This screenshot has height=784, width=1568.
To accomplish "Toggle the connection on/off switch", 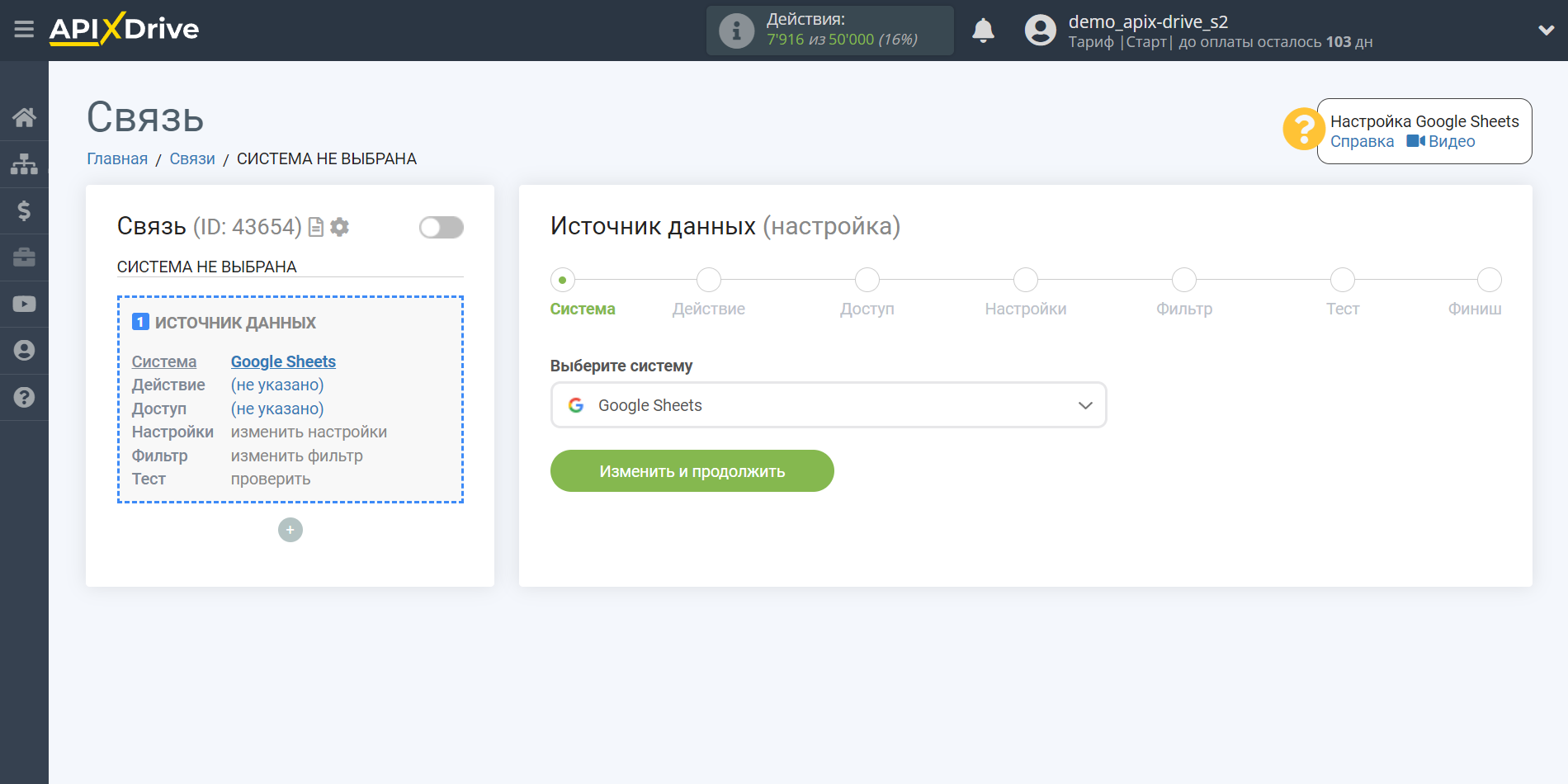I will tap(441, 227).
